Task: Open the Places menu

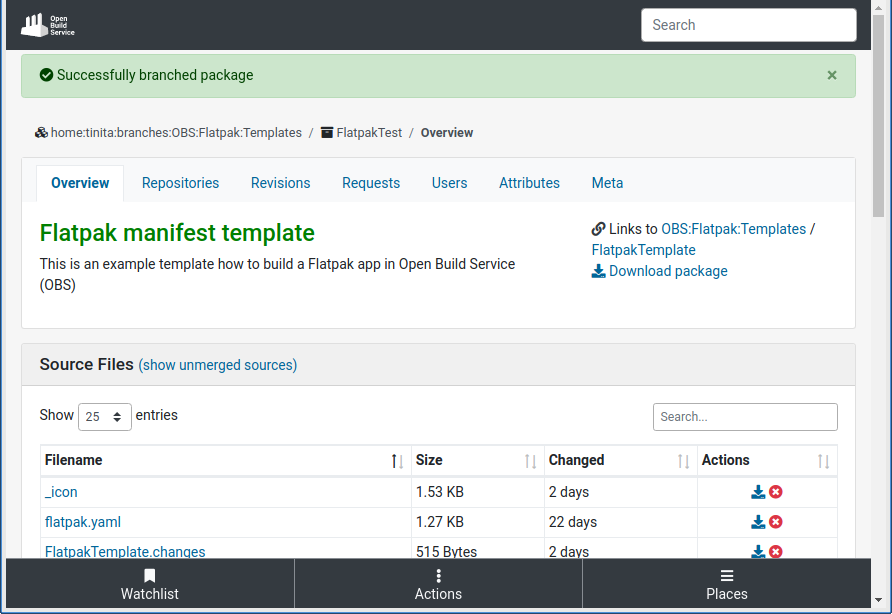Action: pyautogui.click(x=726, y=583)
